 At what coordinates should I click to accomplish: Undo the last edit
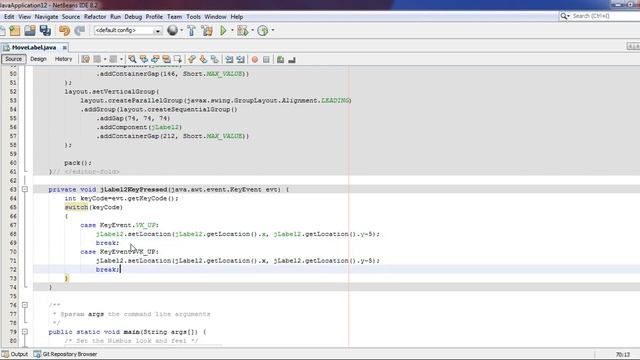coord(64,31)
